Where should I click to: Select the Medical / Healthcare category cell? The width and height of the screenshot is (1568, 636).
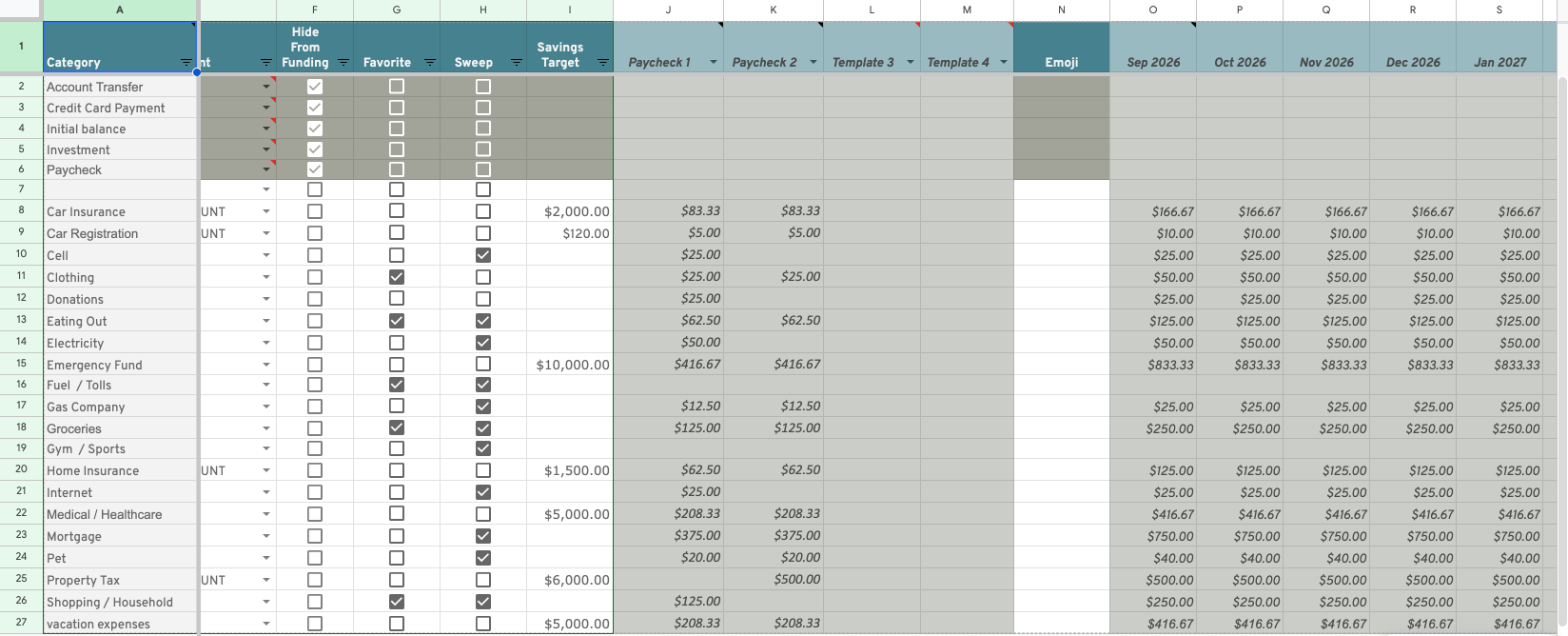point(120,514)
